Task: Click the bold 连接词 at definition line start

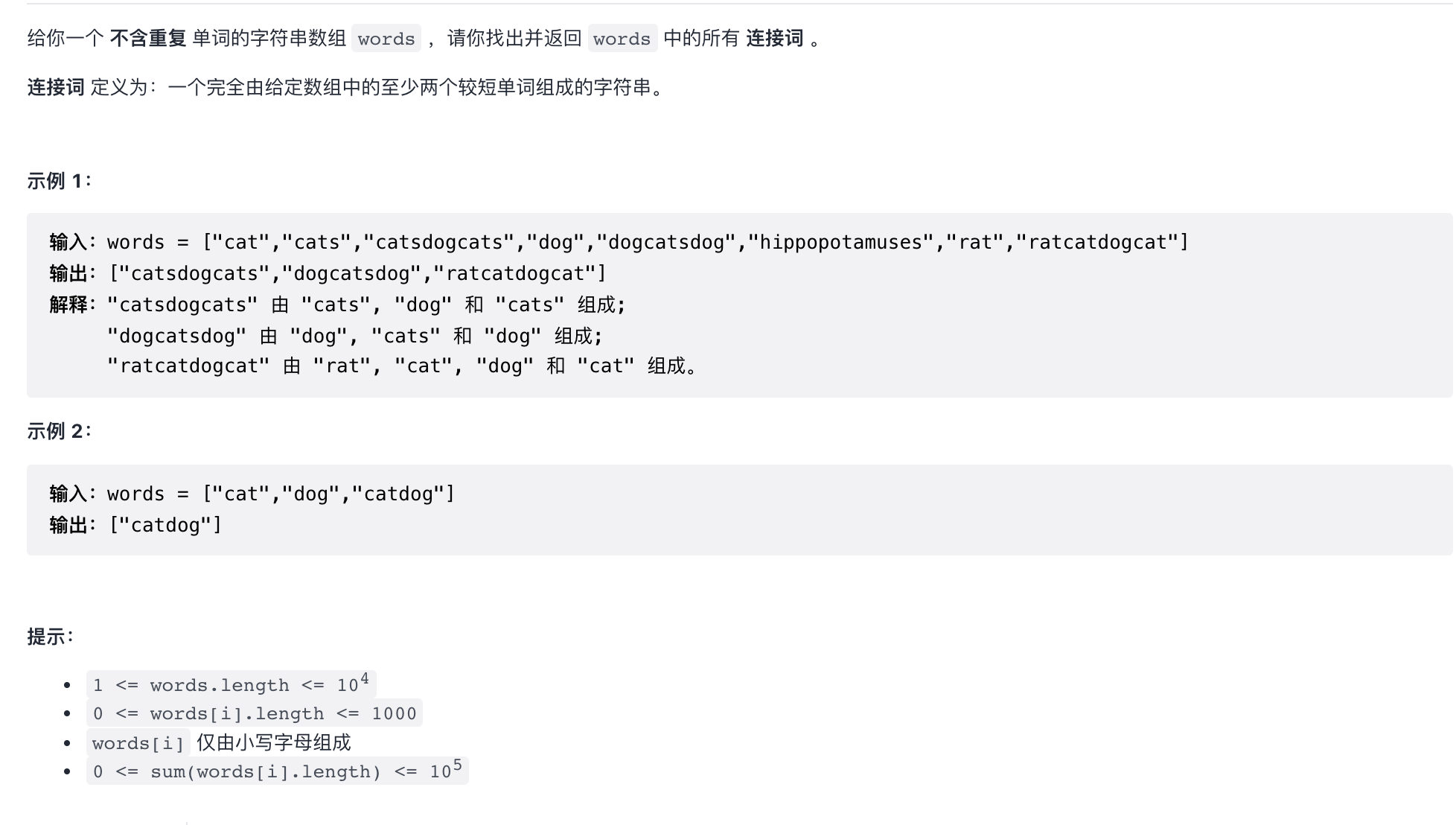Action: tap(56, 87)
